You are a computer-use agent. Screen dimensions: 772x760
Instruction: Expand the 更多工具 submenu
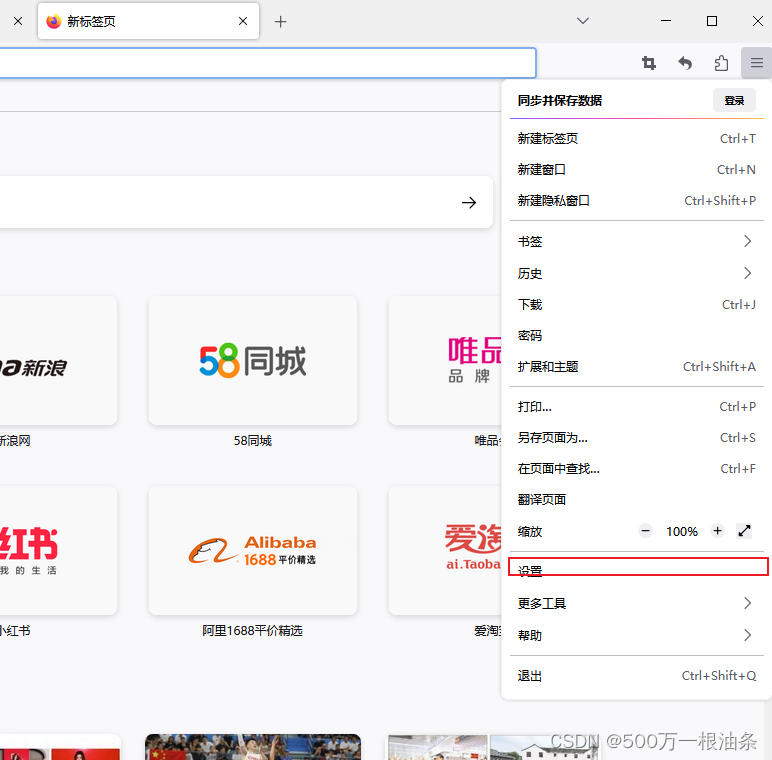637,603
